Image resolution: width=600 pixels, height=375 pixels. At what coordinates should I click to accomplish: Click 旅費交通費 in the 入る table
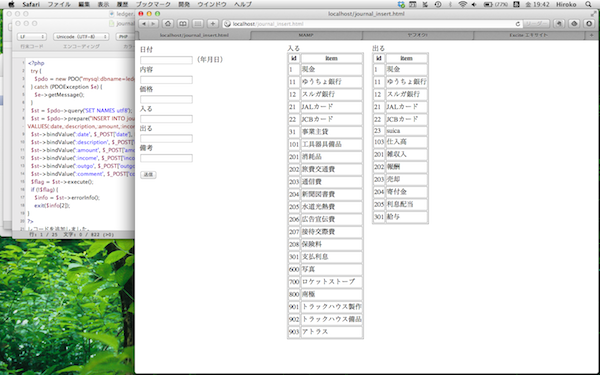[x=331, y=169]
